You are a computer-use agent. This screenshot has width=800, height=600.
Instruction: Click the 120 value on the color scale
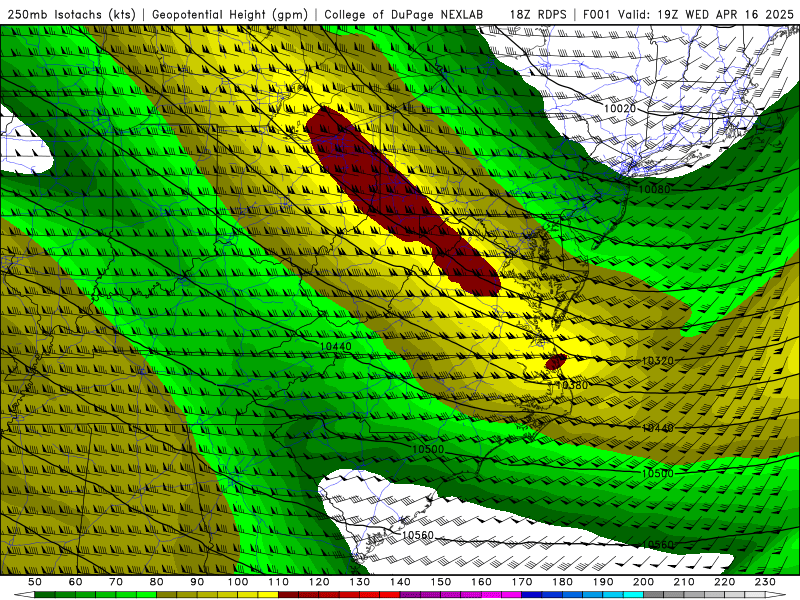coord(319,582)
